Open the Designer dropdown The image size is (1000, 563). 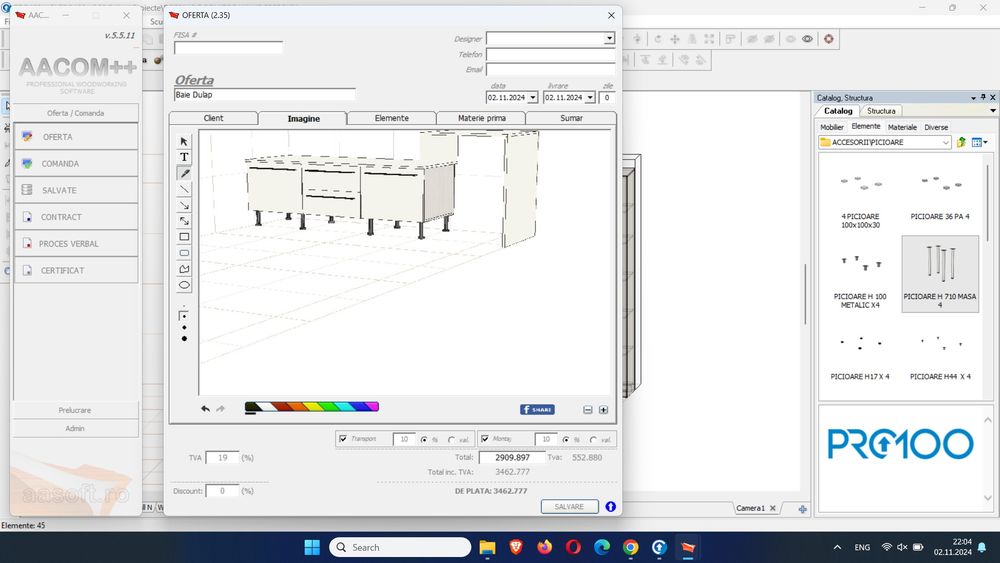coord(609,39)
